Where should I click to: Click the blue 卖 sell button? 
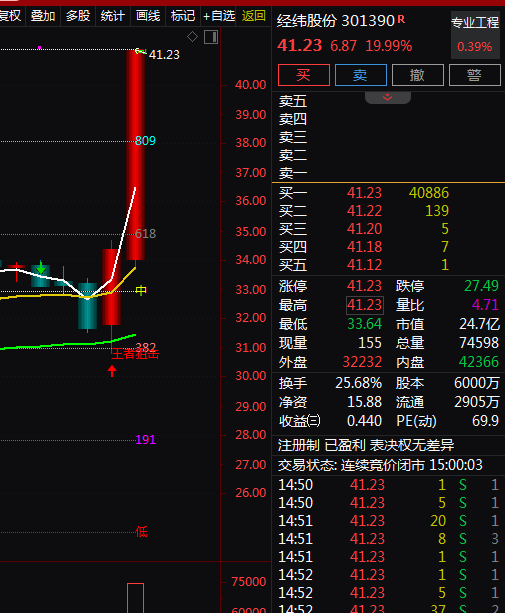click(361, 75)
